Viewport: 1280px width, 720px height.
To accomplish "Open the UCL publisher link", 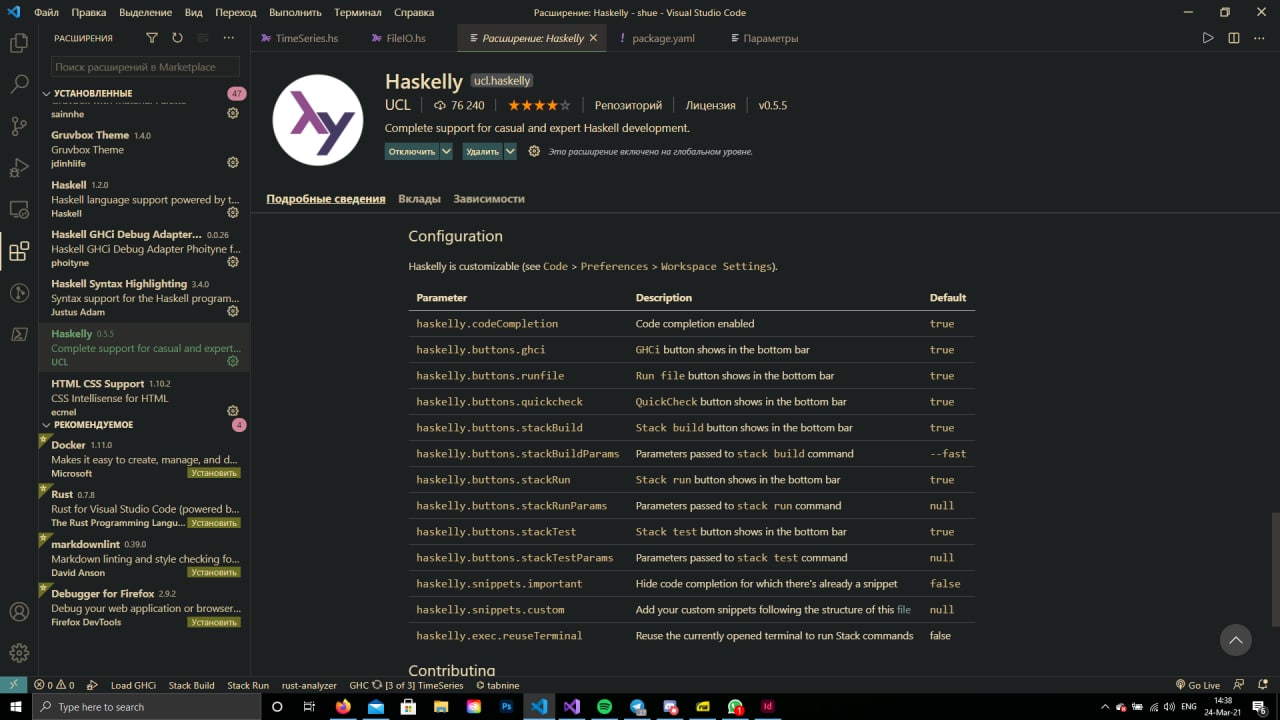I will (x=398, y=105).
